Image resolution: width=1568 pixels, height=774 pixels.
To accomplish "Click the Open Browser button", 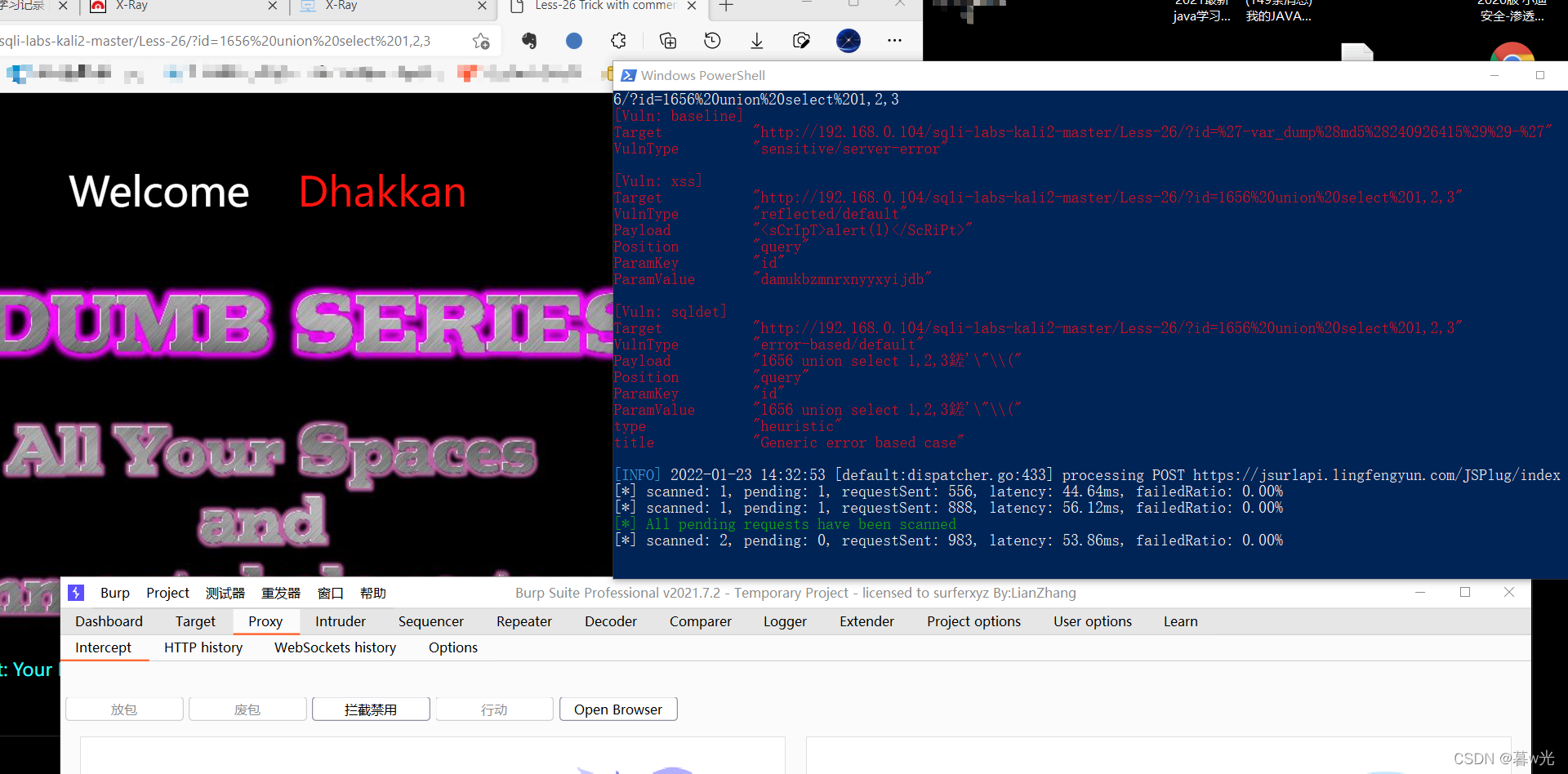I will pos(618,709).
